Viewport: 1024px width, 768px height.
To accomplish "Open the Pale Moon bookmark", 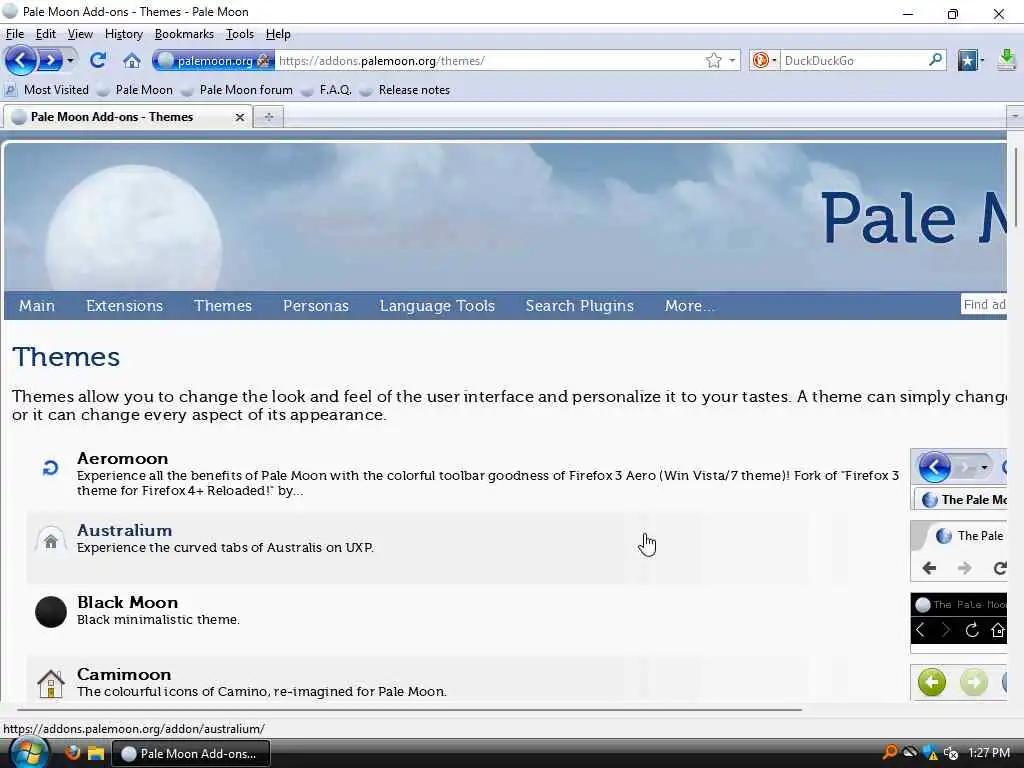I will [x=135, y=90].
